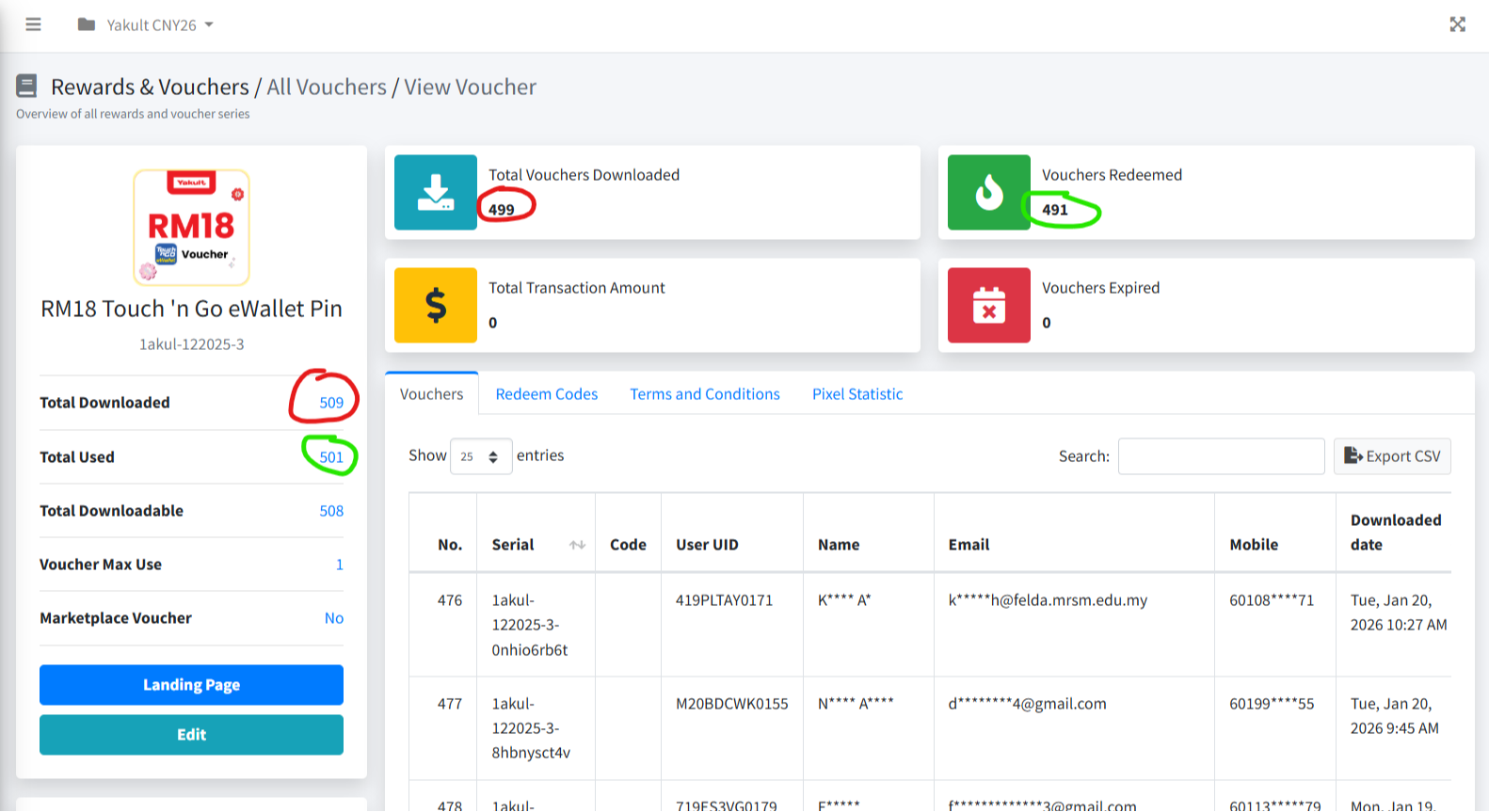Viewport: 1489px width, 812px height.
Task: Click the Rewards & Vouchers book icon
Action: pyautogui.click(x=26, y=87)
